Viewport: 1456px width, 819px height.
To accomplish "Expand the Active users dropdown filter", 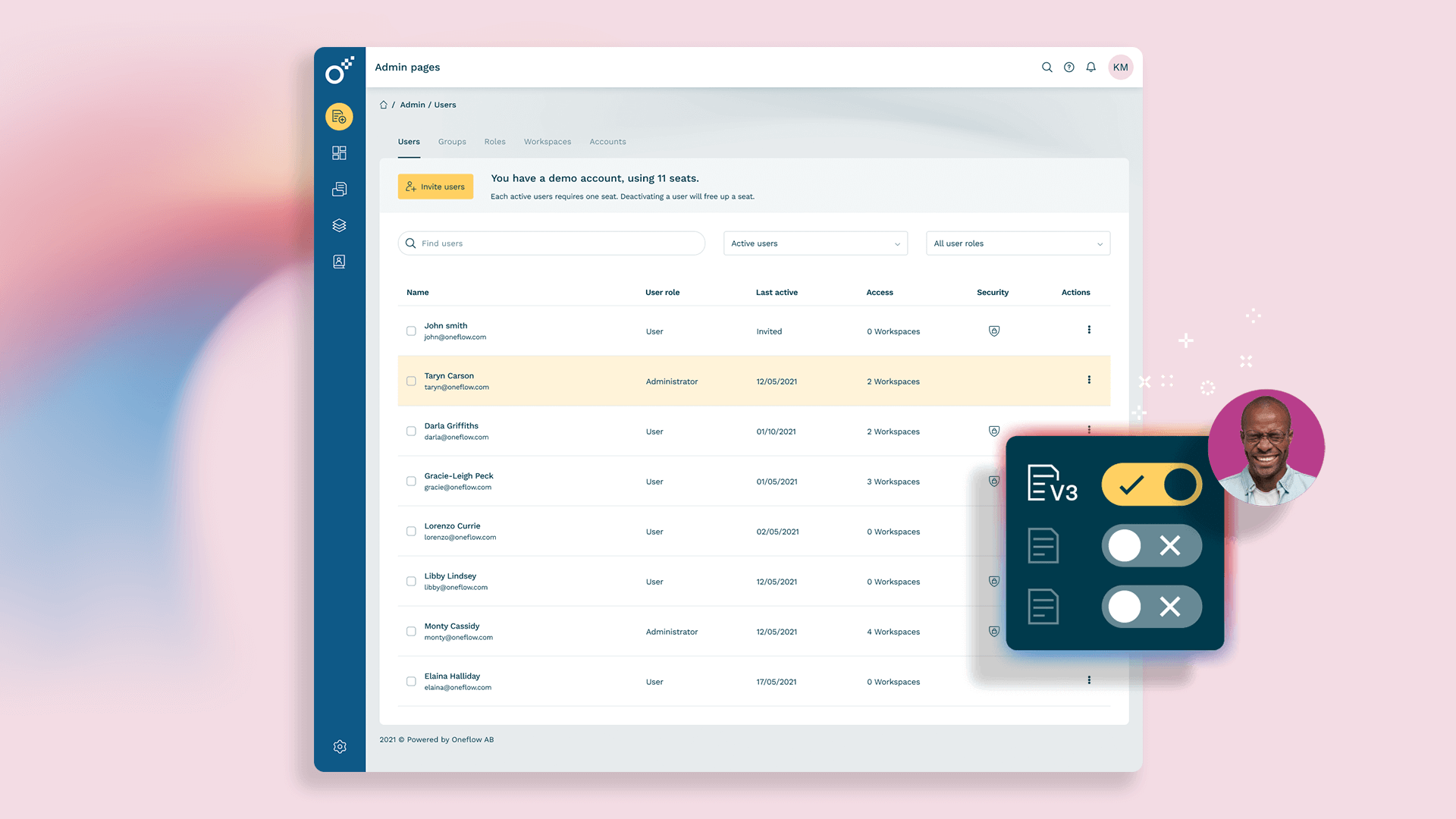I will click(814, 243).
